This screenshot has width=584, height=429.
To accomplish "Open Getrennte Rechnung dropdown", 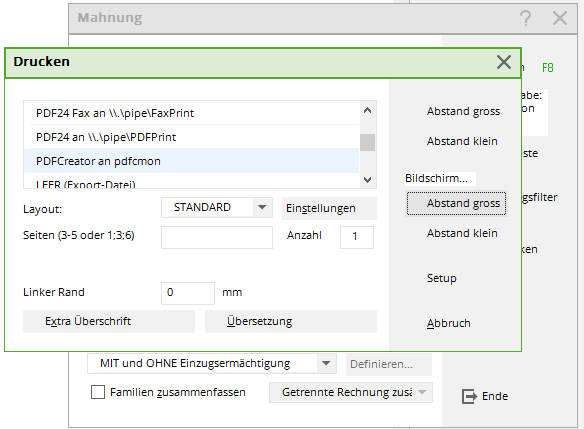I will point(422,392).
